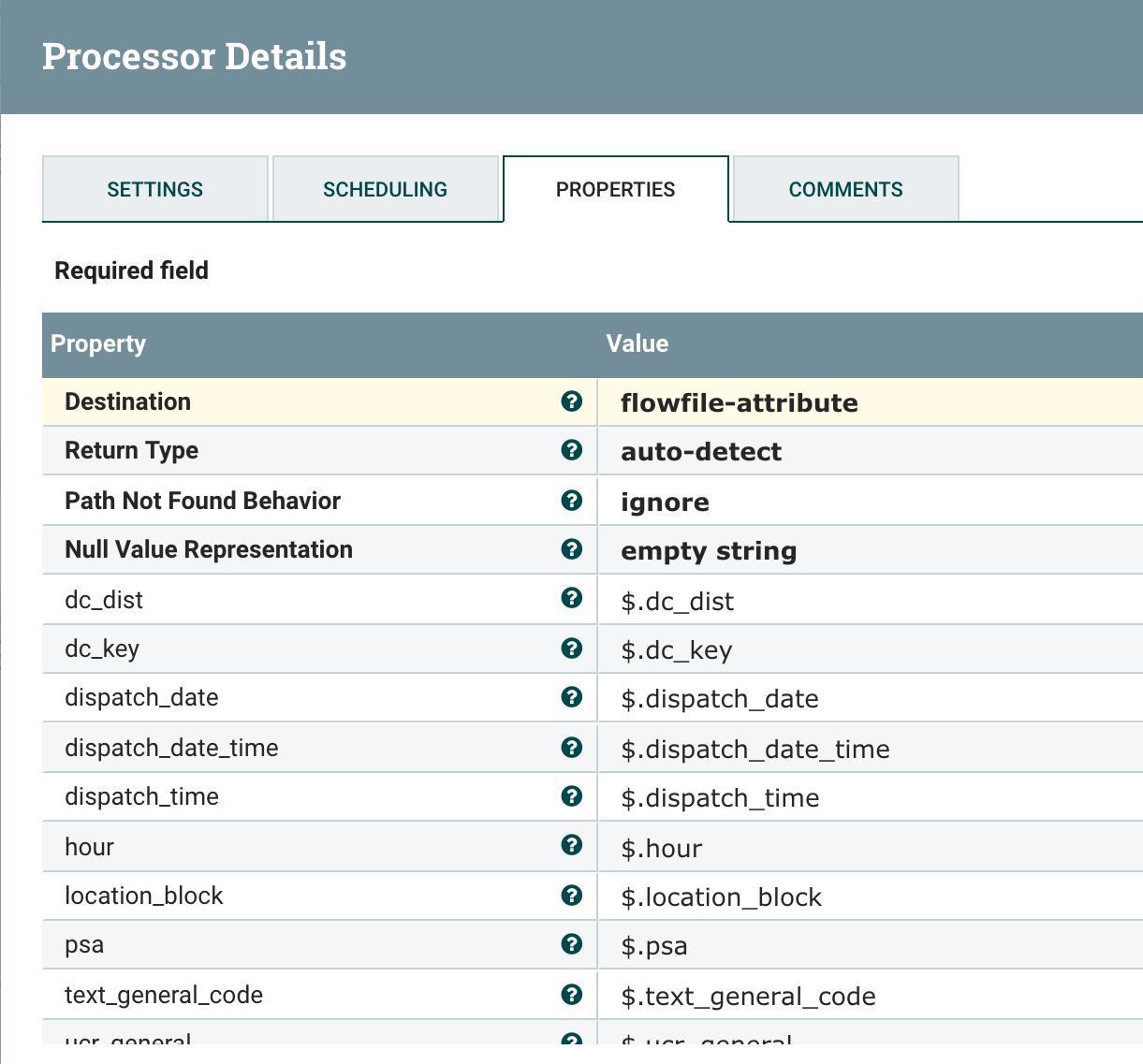Click the help icon next to psa

pyautogui.click(x=571, y=945)
